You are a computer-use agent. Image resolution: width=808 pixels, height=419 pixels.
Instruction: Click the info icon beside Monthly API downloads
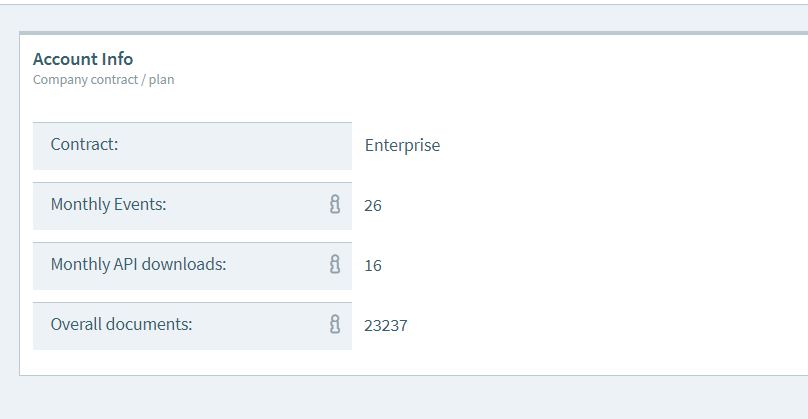click(x=335, y=264)
